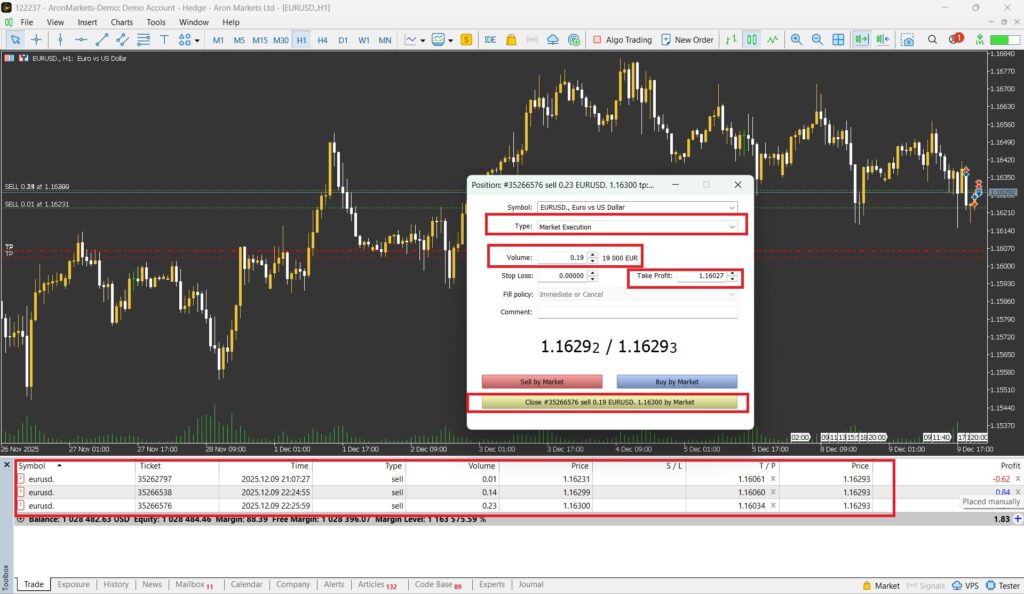
Task: Toggle Algo Trading on or off
Action: click(x=622, y=40)
